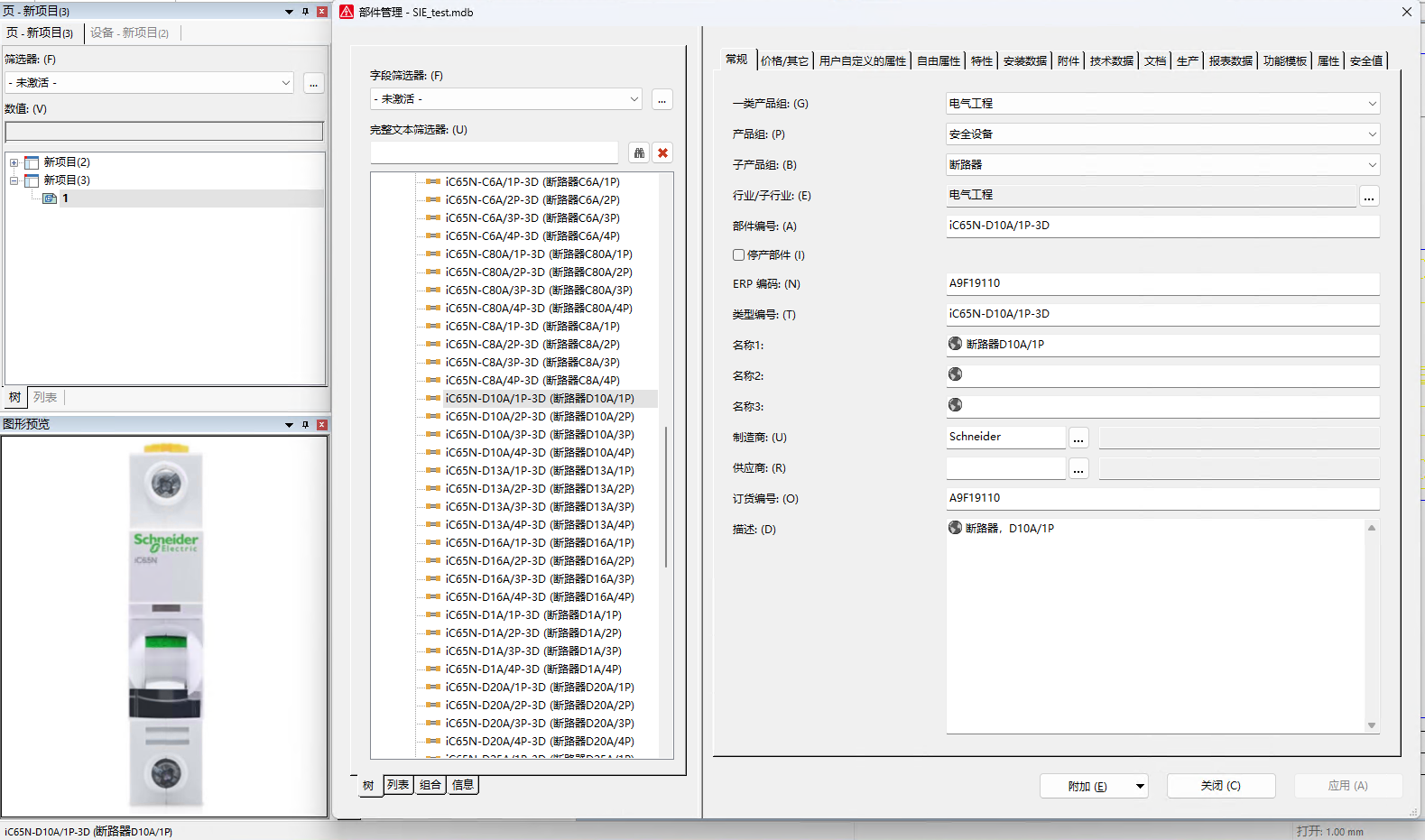The height and width of the screenshot is (840, 1425).
Task: Switch to the 技术数据 tab
Action: click(x=1111, y=61)
